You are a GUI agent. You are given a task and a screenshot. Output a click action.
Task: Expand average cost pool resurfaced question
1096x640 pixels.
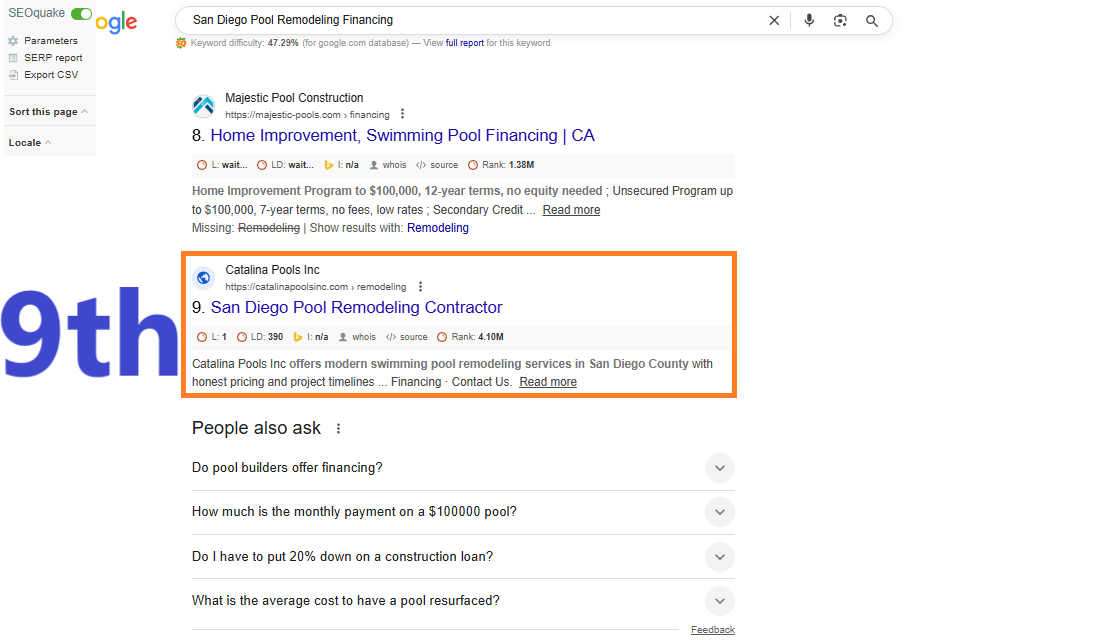pyautogui.click(x=463, y=601)
